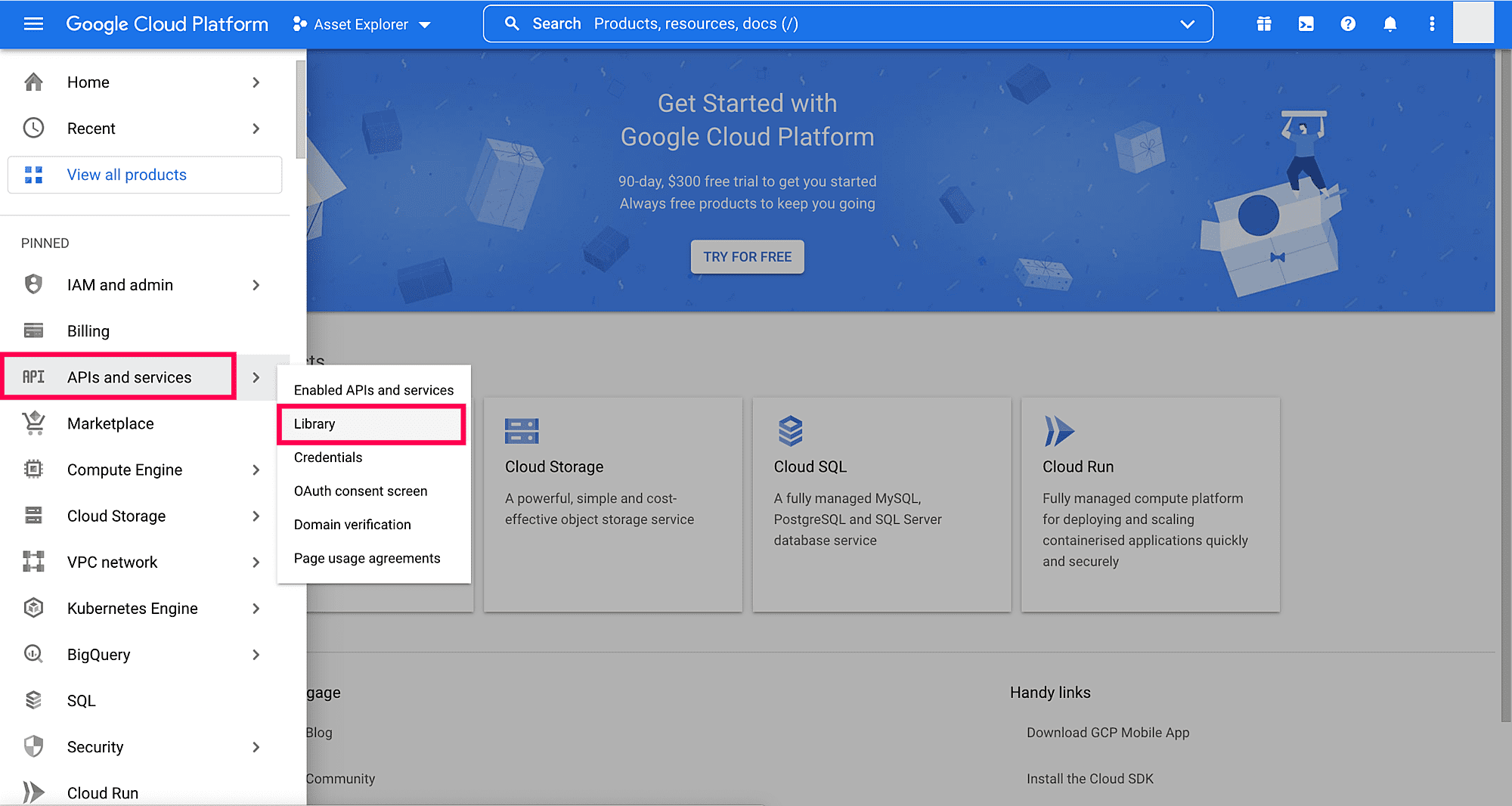The height and width of the screenshot is (806, 1512).
Task: Expand the search bar dropdown arrow
Action: (1187, 24)
